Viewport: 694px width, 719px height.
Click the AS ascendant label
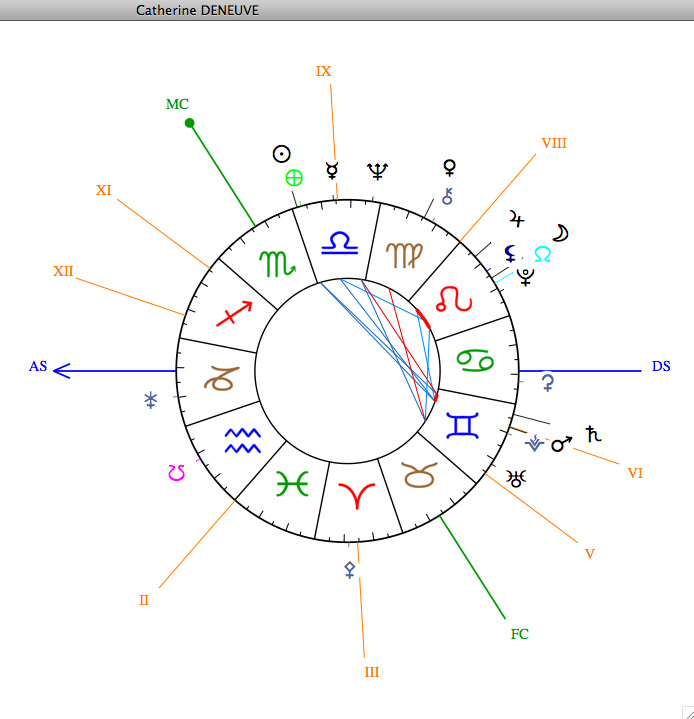tap(38, 366)
